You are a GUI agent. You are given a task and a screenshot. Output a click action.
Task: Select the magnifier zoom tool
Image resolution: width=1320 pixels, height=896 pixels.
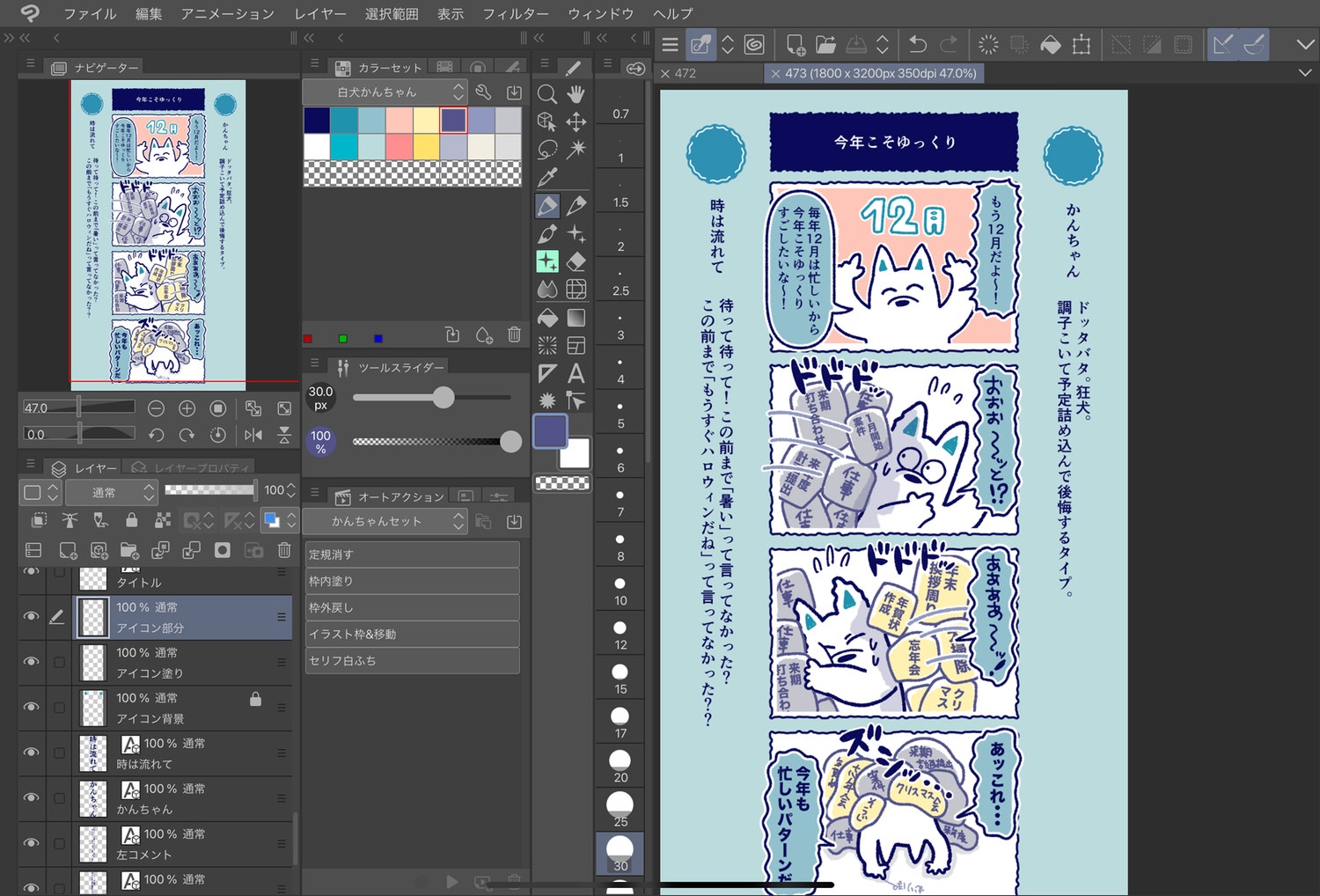(x=546, y=94)
